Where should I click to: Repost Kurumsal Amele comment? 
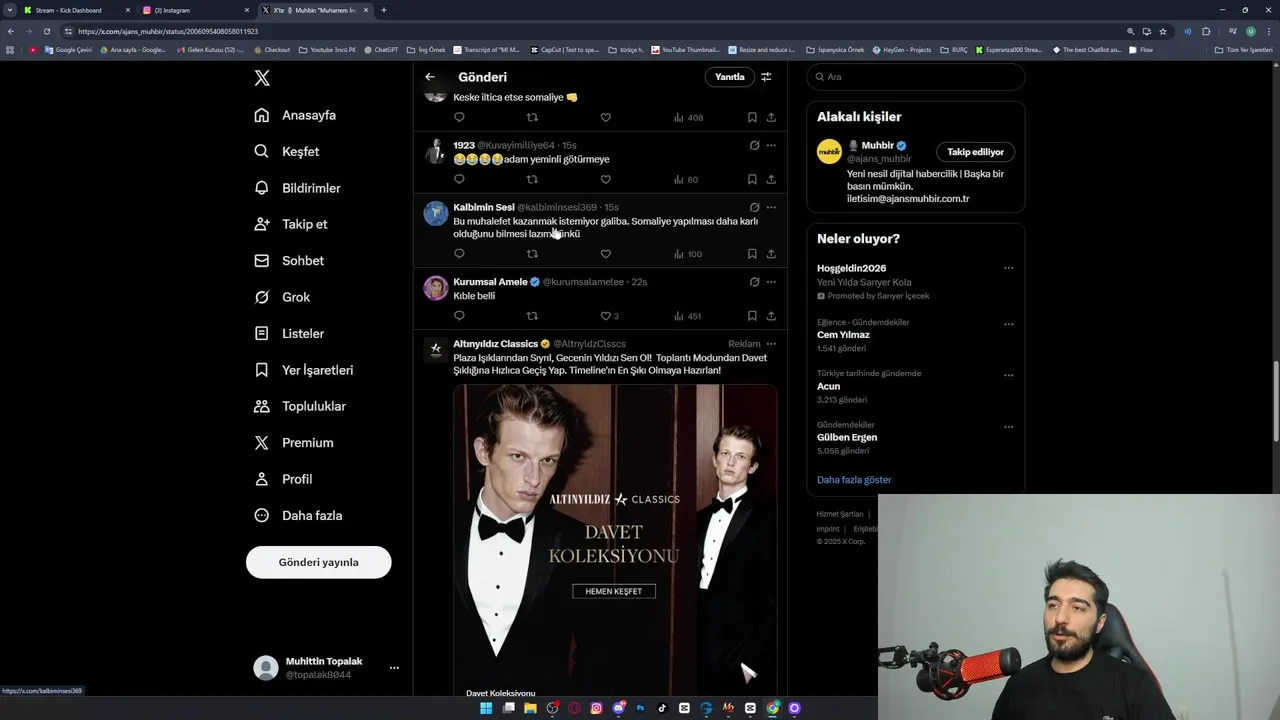coord(532,316)
